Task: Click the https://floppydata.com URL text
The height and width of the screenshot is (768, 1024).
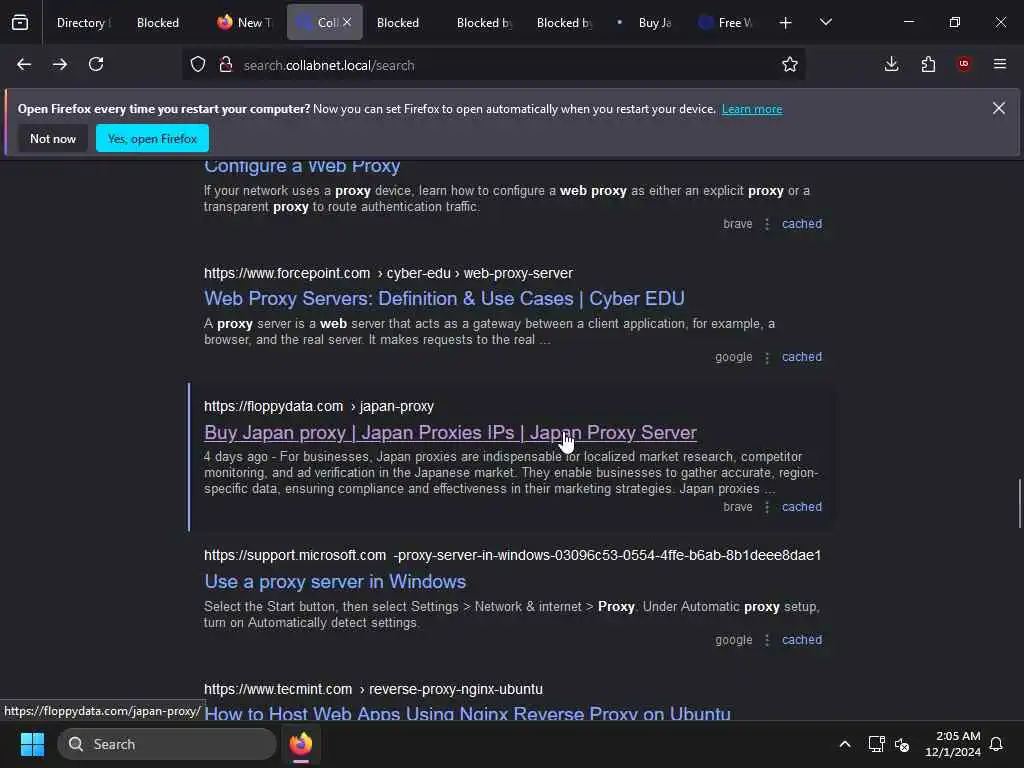Action: [273, 406]
